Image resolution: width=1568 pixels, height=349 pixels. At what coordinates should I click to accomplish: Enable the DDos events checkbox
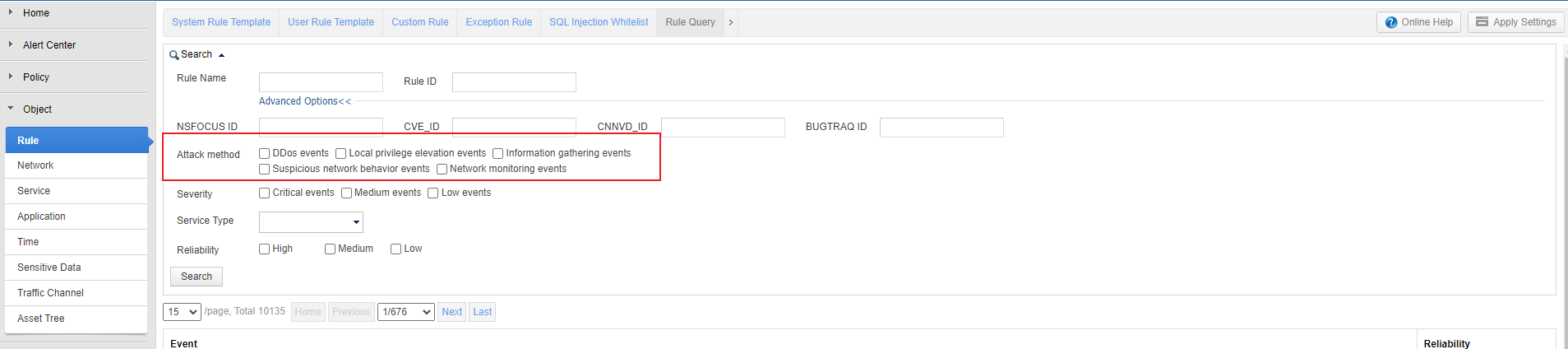coord(265,153)
